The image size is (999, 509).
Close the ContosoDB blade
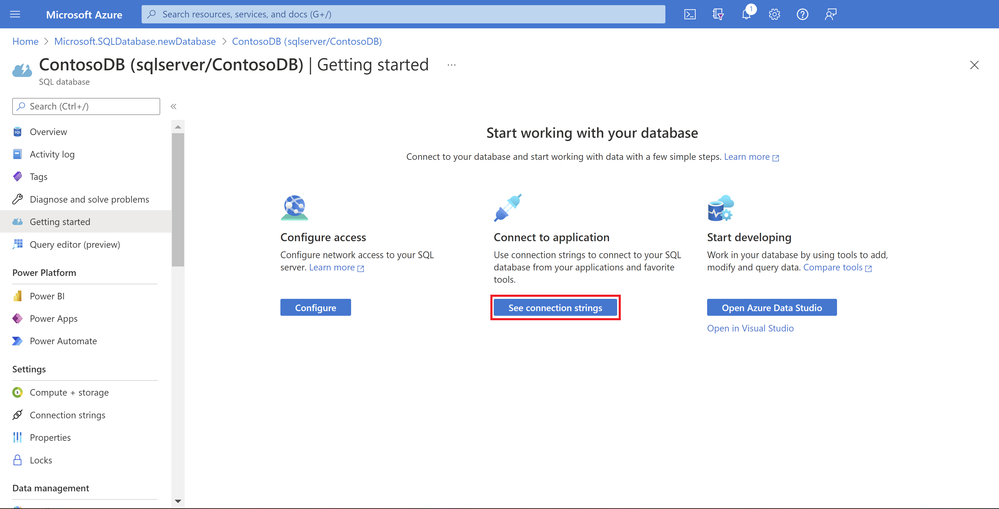click(974, 65)
